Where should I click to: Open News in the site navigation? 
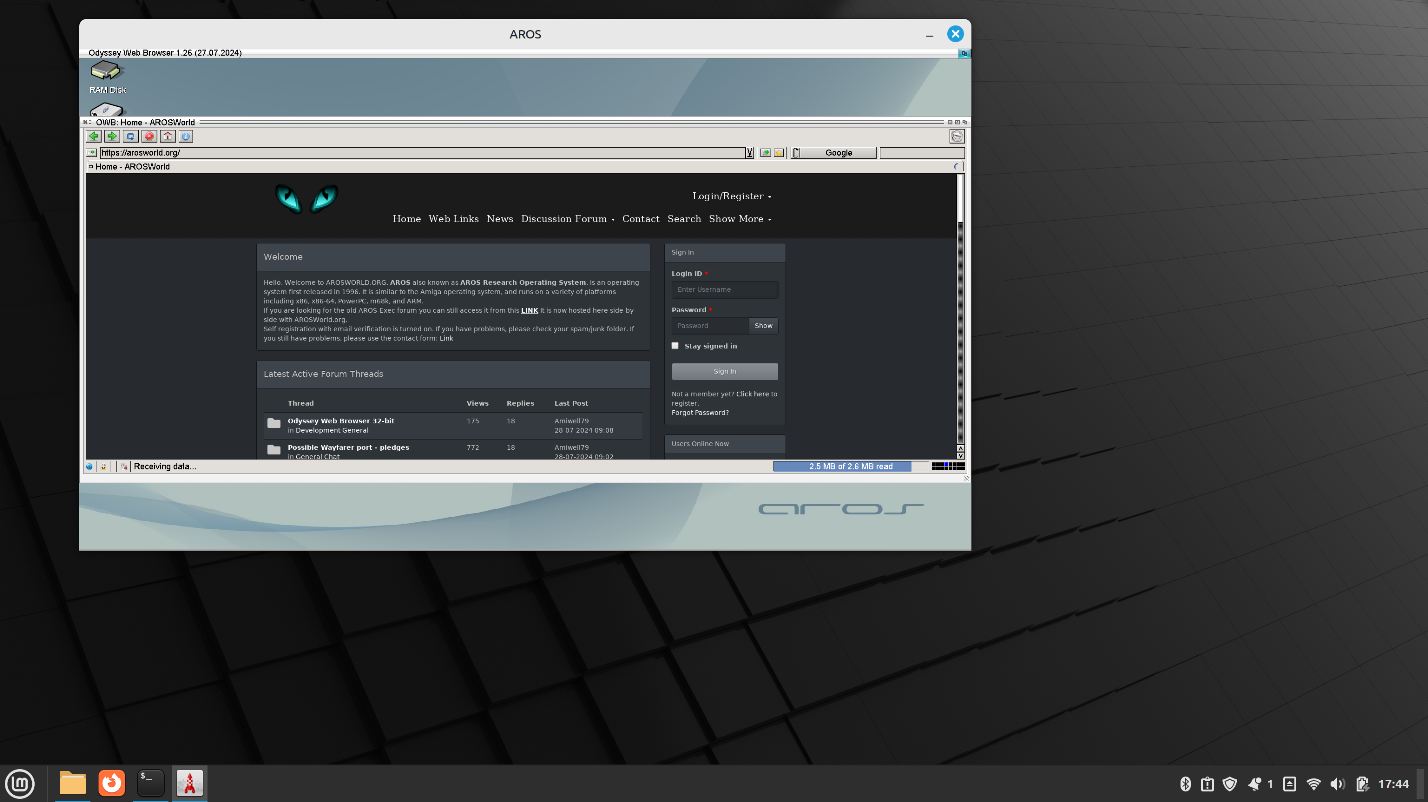click(500, 218)
